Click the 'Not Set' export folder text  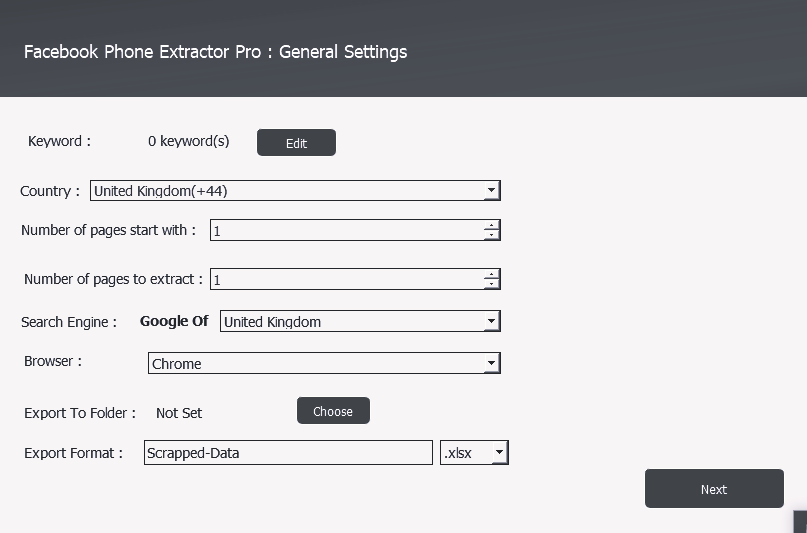click(x=179, y=413)
